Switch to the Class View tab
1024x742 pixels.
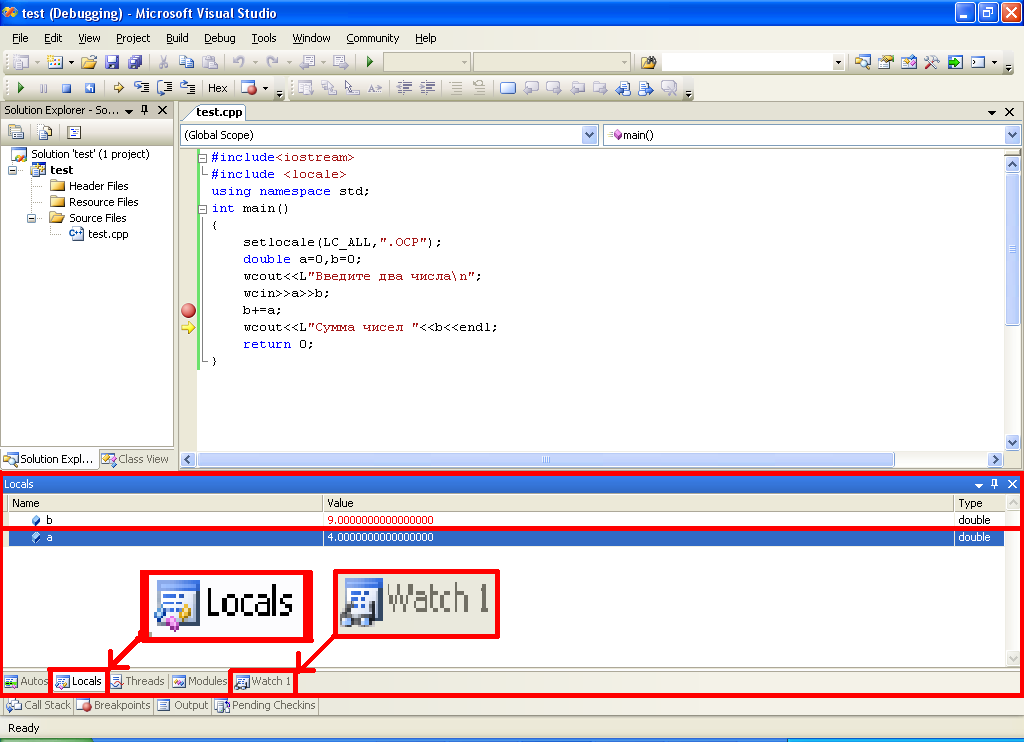click(136, 459)
